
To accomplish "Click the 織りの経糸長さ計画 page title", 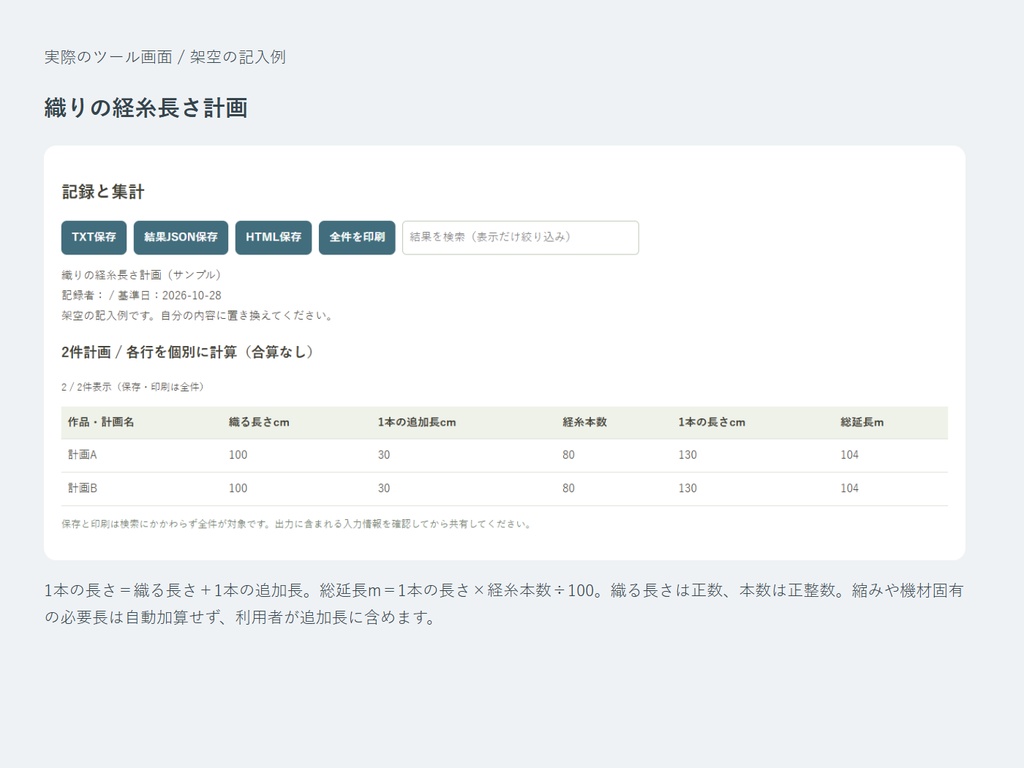I will [146, 108].
